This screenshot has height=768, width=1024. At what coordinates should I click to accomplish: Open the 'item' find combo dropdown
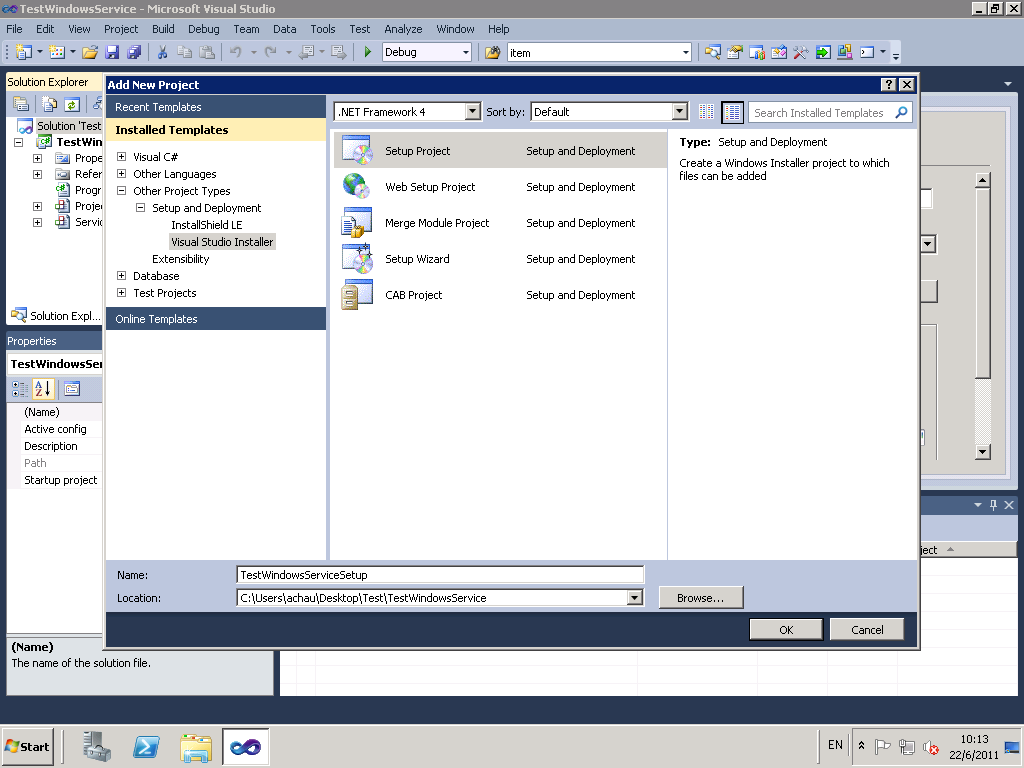(x=686, y=52)
